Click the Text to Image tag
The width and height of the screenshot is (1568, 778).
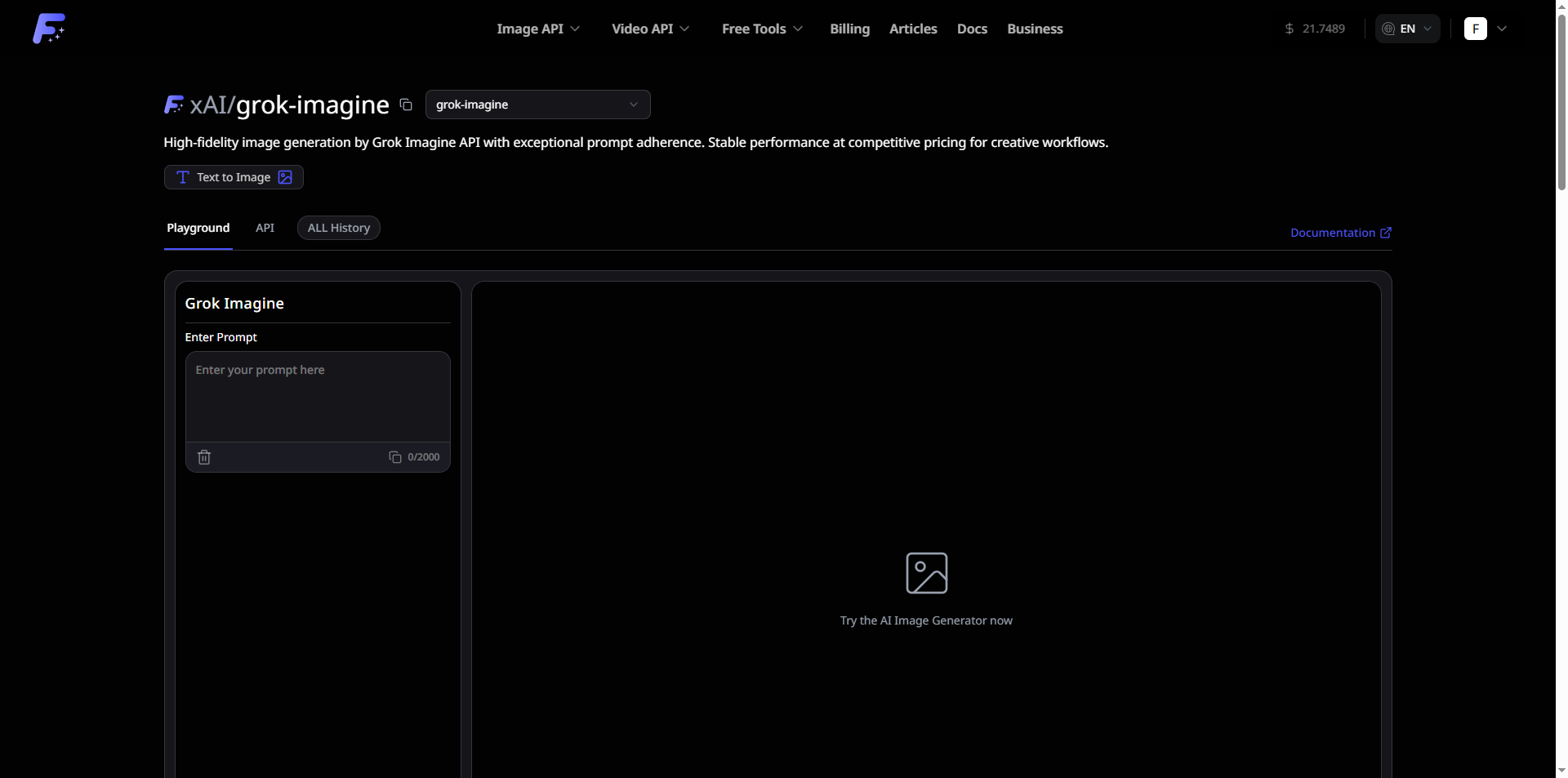(234, 177)
